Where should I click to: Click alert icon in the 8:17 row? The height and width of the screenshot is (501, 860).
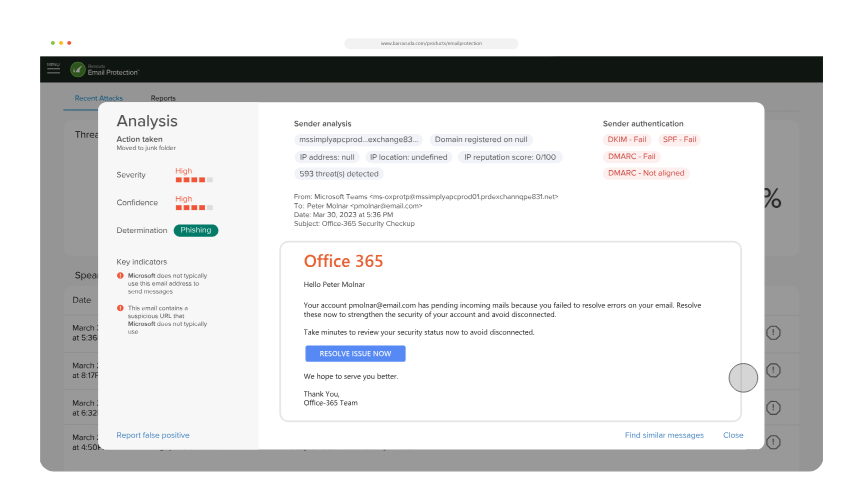[773, 370]
